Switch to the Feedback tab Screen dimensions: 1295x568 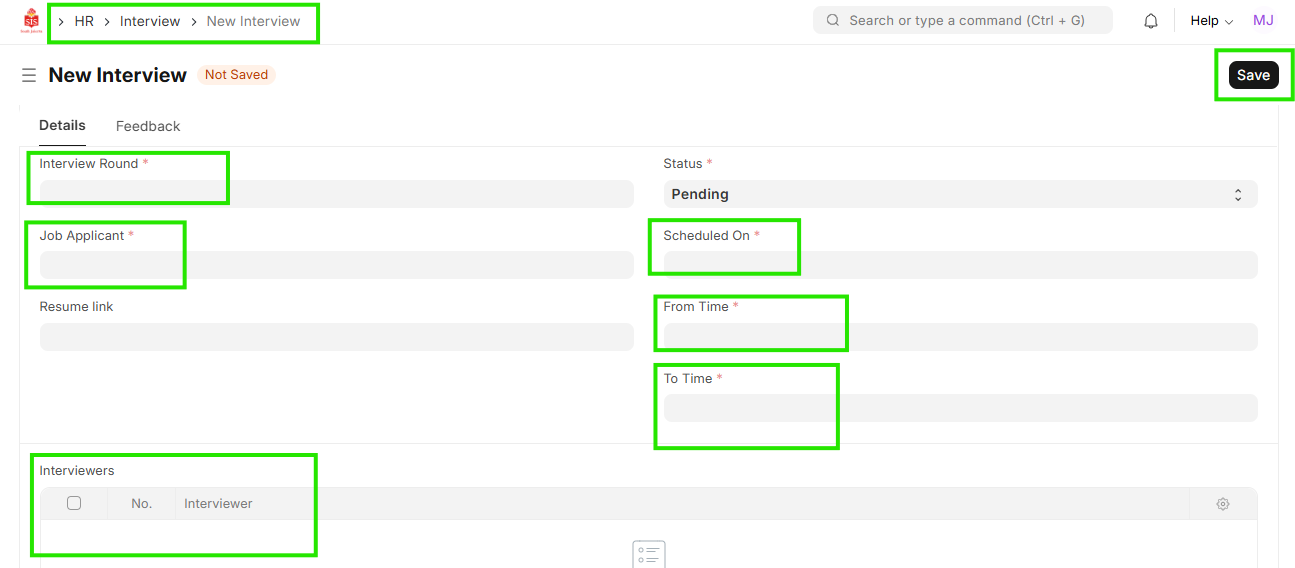(148, 126)
